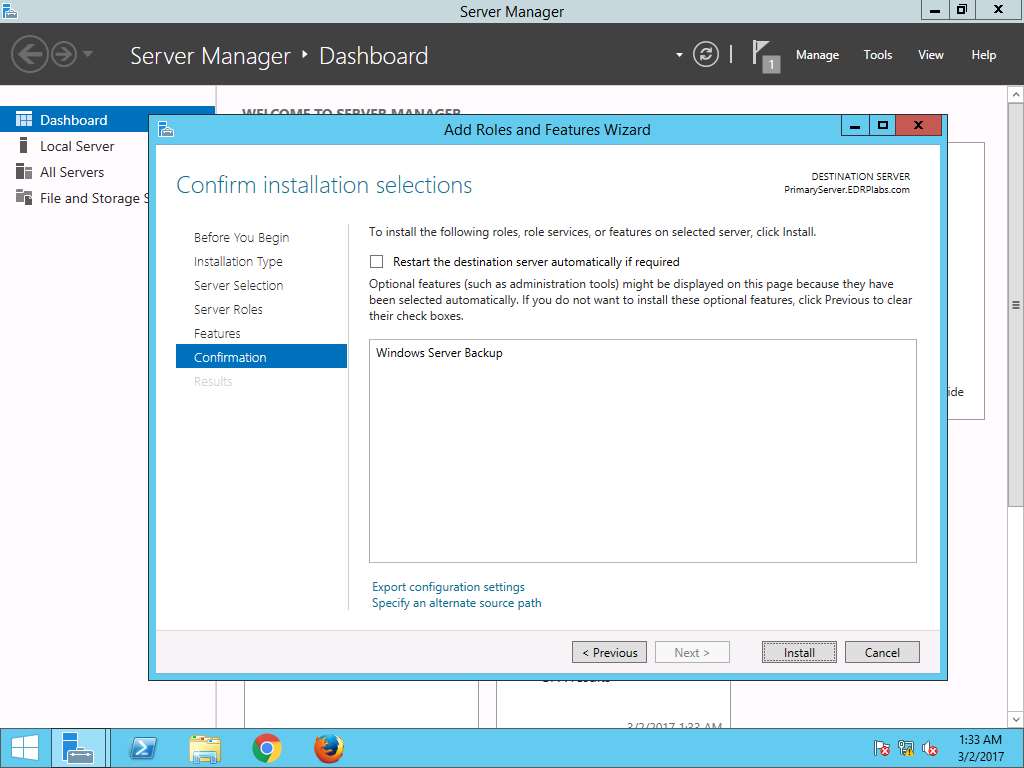Open the Help menu in Server Manager

[984, 55]
